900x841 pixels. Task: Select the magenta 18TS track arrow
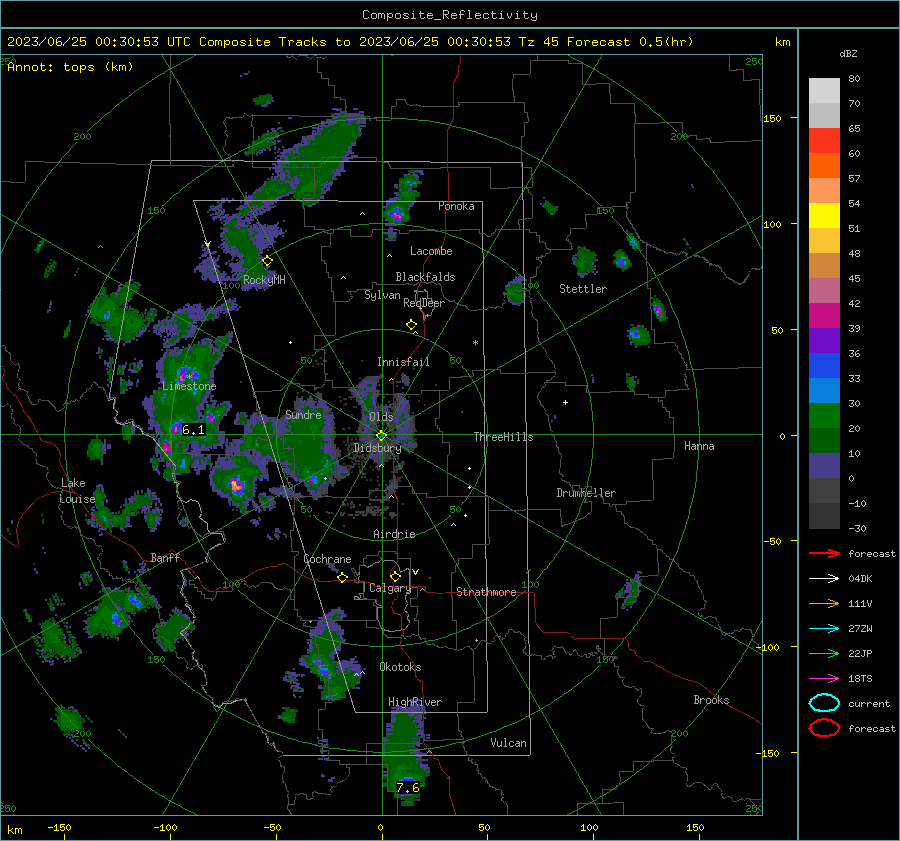pos(824,679)
